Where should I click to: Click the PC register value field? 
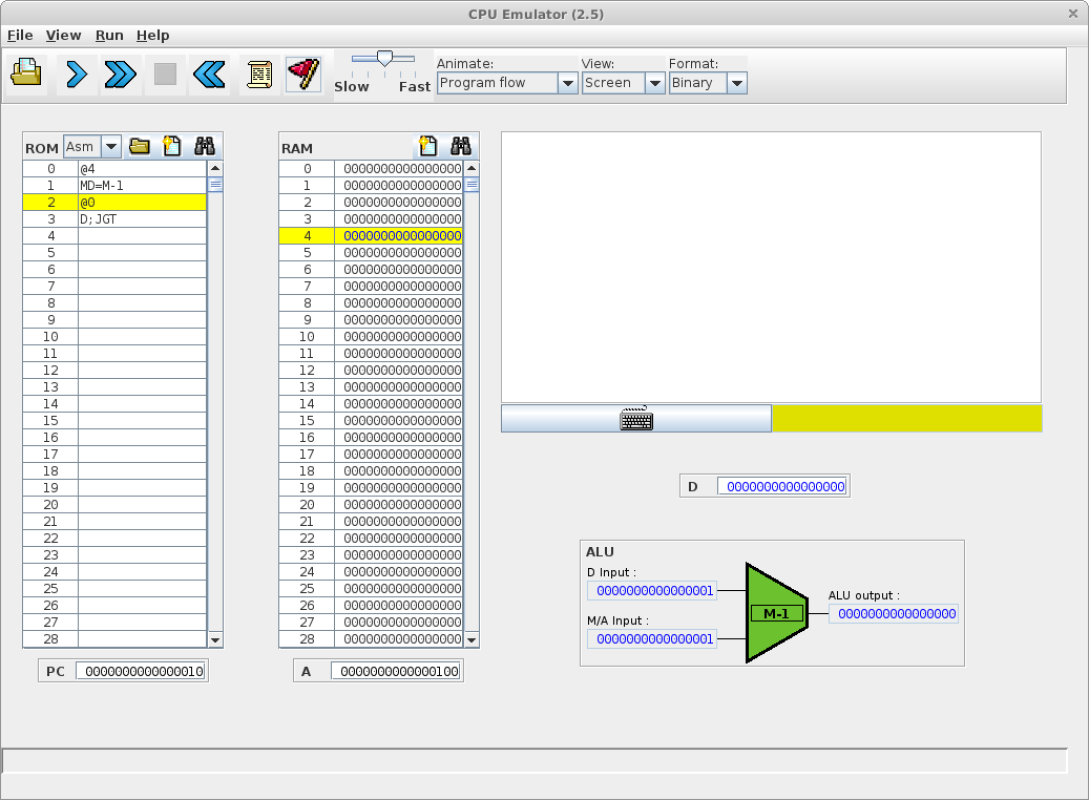tap(141, 672)
